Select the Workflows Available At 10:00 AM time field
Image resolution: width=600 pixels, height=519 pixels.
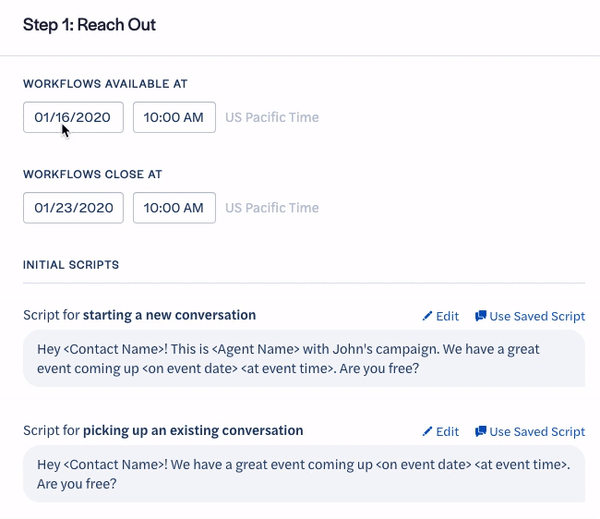(174, 117)
